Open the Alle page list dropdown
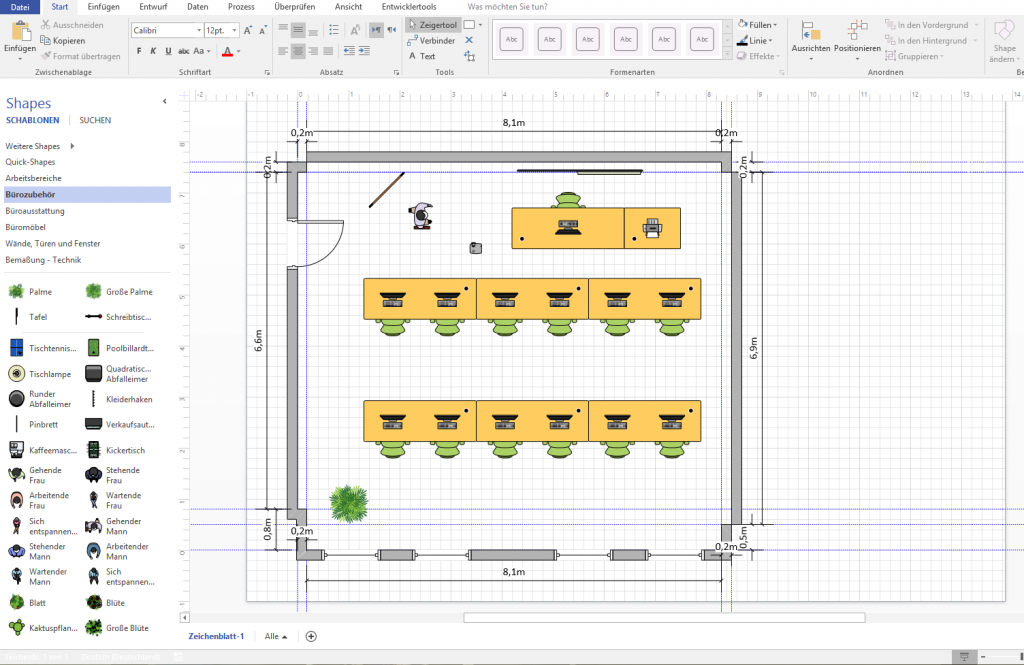The image size is (1024, 665). click(276, 636)
